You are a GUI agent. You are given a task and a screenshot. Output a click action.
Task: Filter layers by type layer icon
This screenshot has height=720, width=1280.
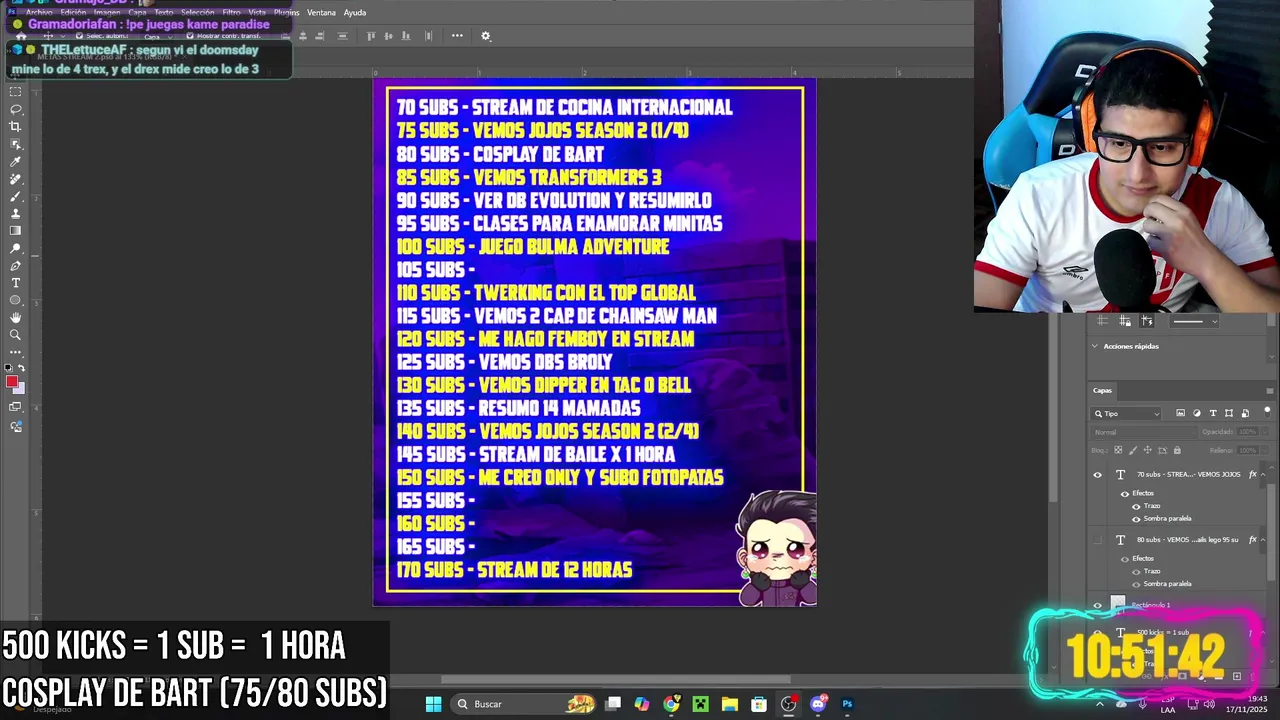1213,413
